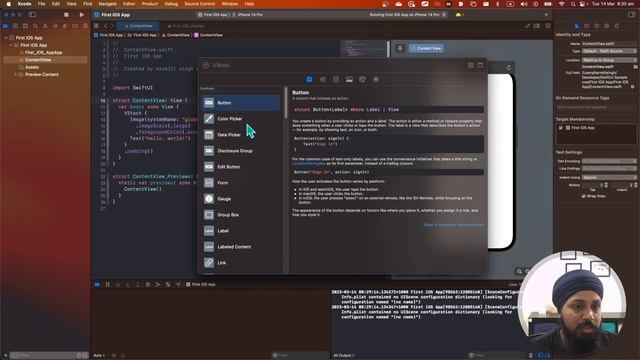640x360 pixels.
Task: Open the Report navigator icon
Action: [85, 26]
